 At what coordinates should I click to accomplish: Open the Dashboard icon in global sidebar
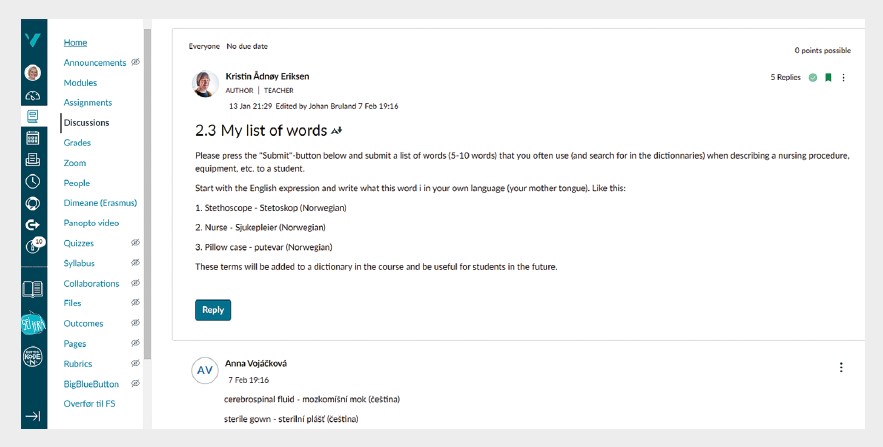(32, 95)
